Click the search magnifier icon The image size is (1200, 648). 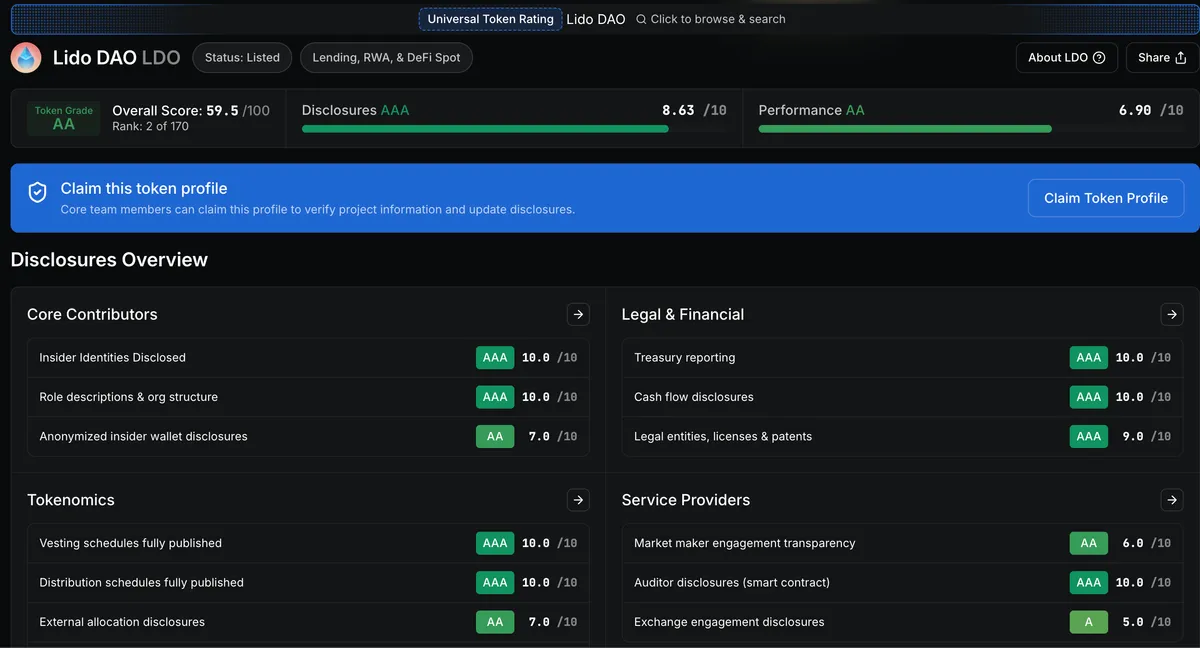641,19
